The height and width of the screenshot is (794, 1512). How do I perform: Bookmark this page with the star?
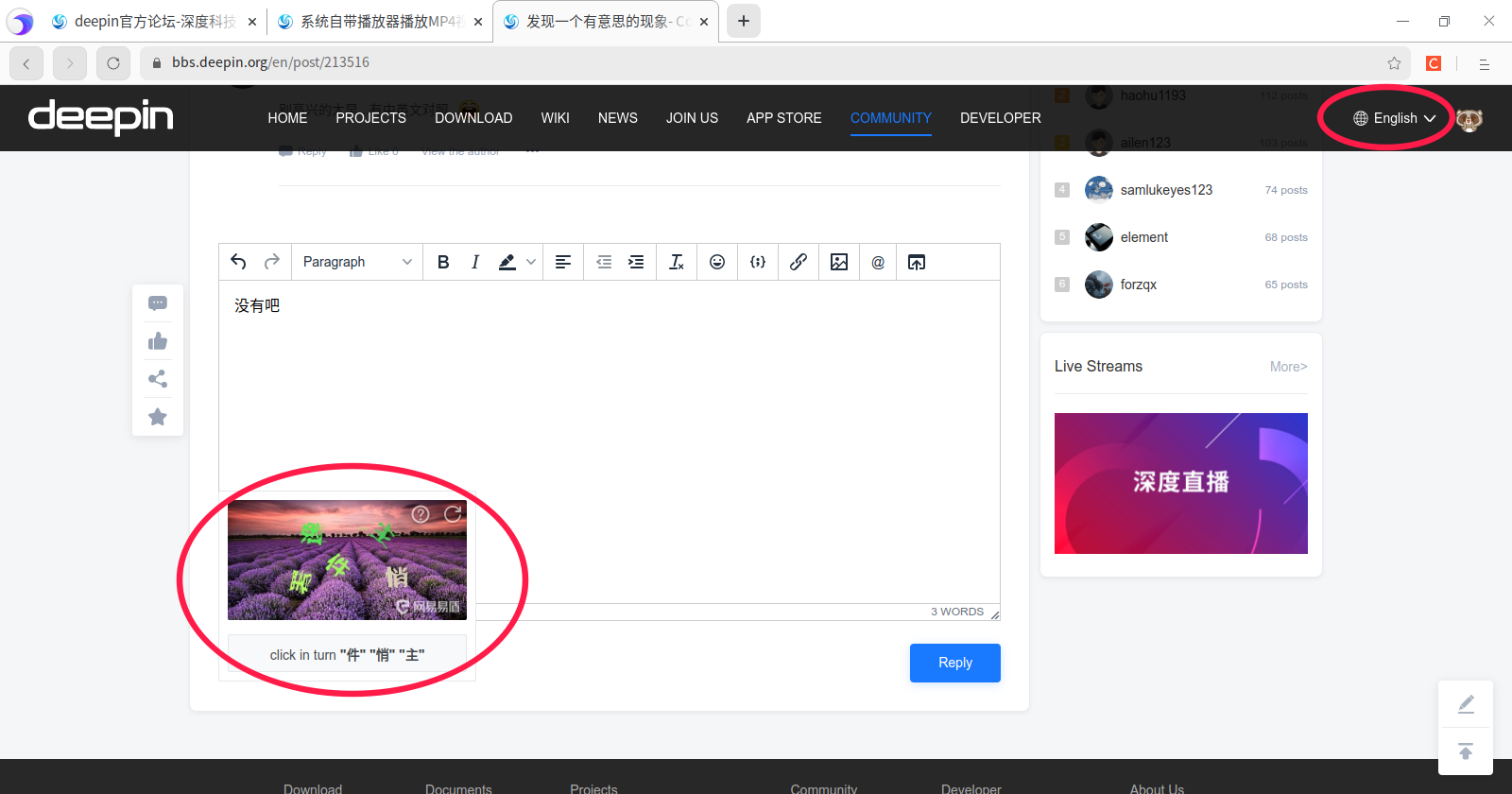point(1394,62)
